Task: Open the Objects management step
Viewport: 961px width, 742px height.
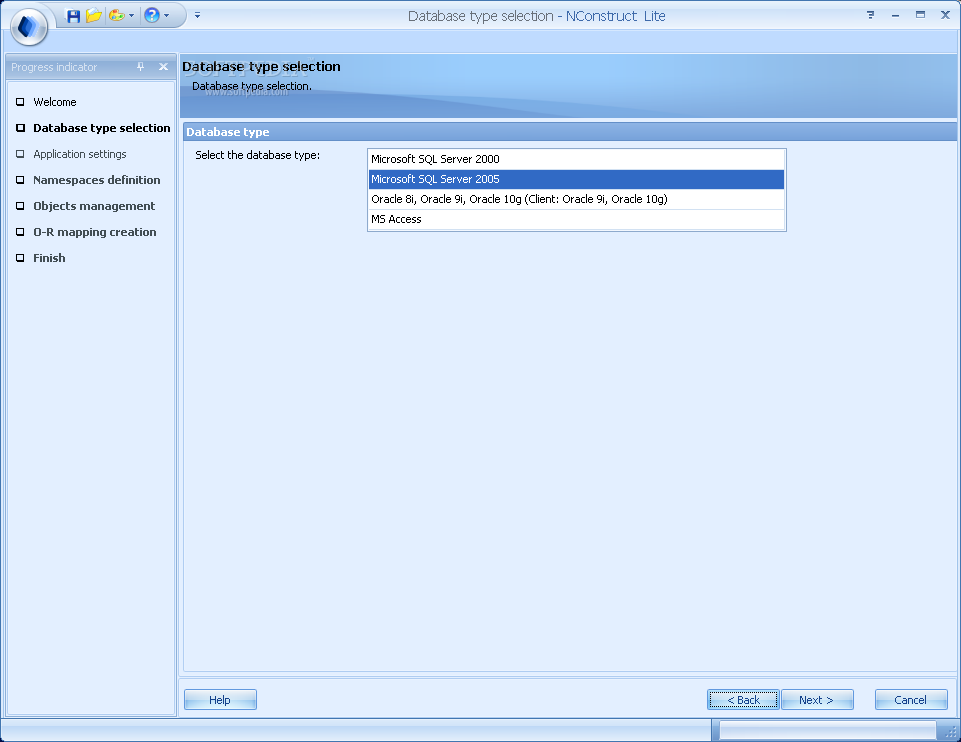Action: pyautogui.click(x=94, y=206)
